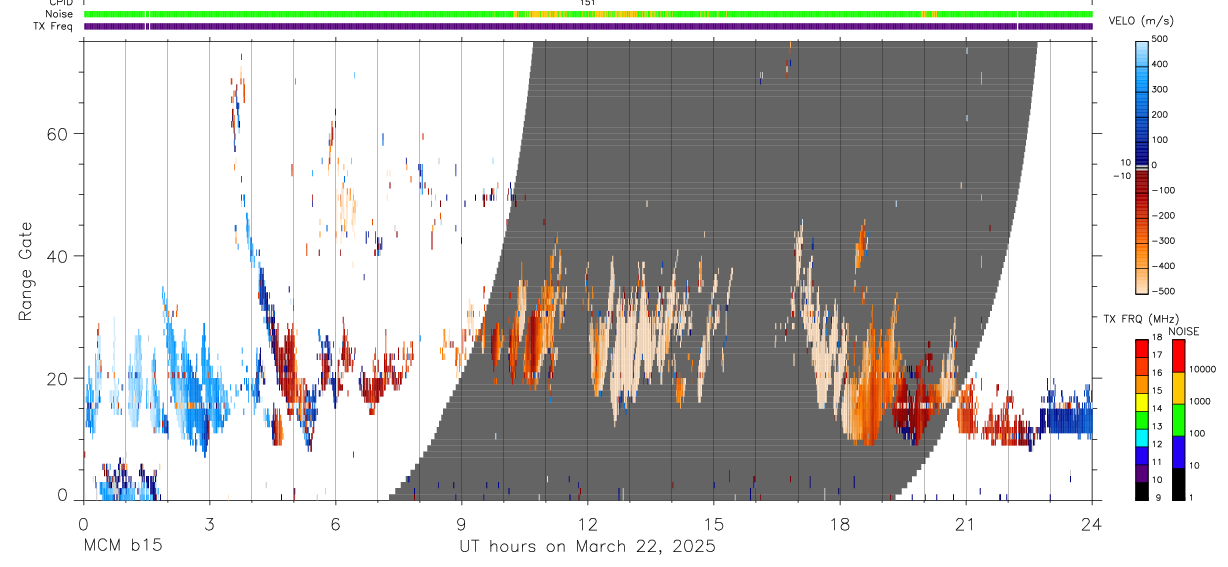Image resolution: width=1228 pixels, height=567 pixels.
Task: Click the UT hours on March 22, 2025 title
Action: tap(587, 546)
